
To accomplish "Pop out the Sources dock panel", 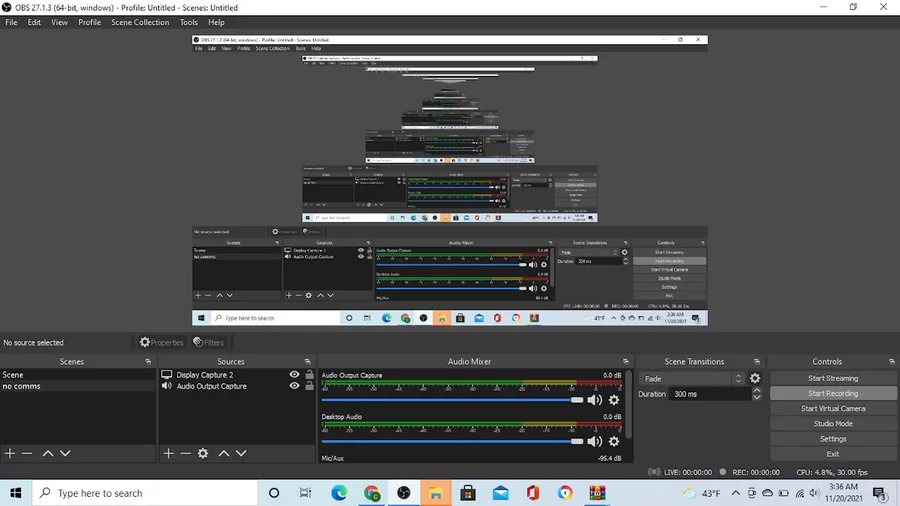I will tap(308, 361).
